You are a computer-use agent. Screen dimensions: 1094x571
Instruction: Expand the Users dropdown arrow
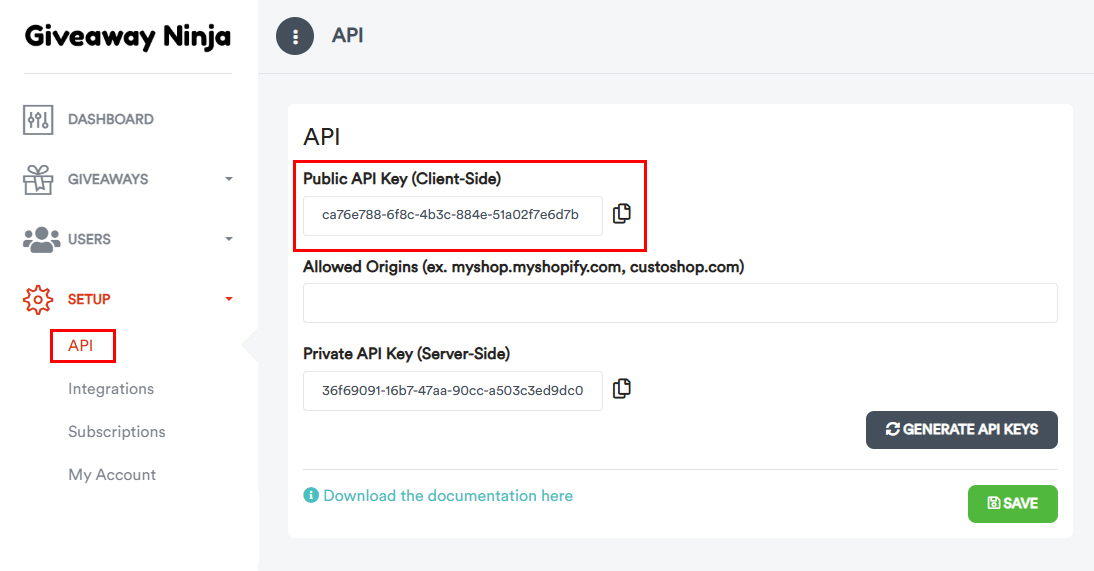coord(229,240)
